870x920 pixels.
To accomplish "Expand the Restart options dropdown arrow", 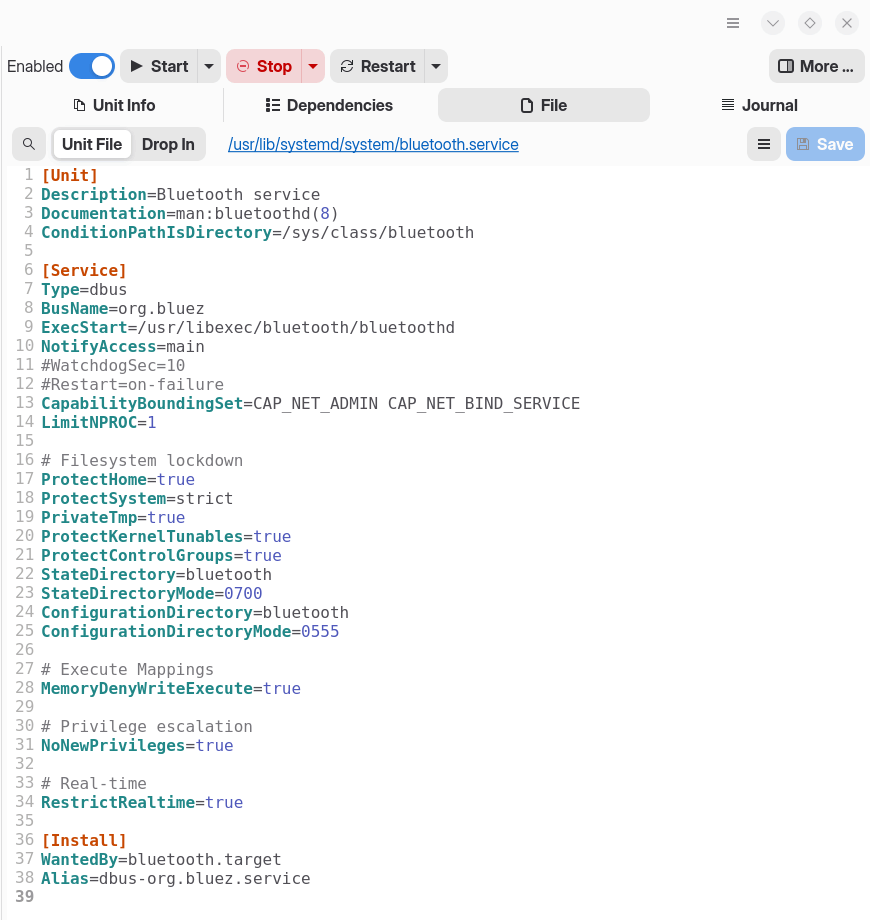I will [435, 66].
